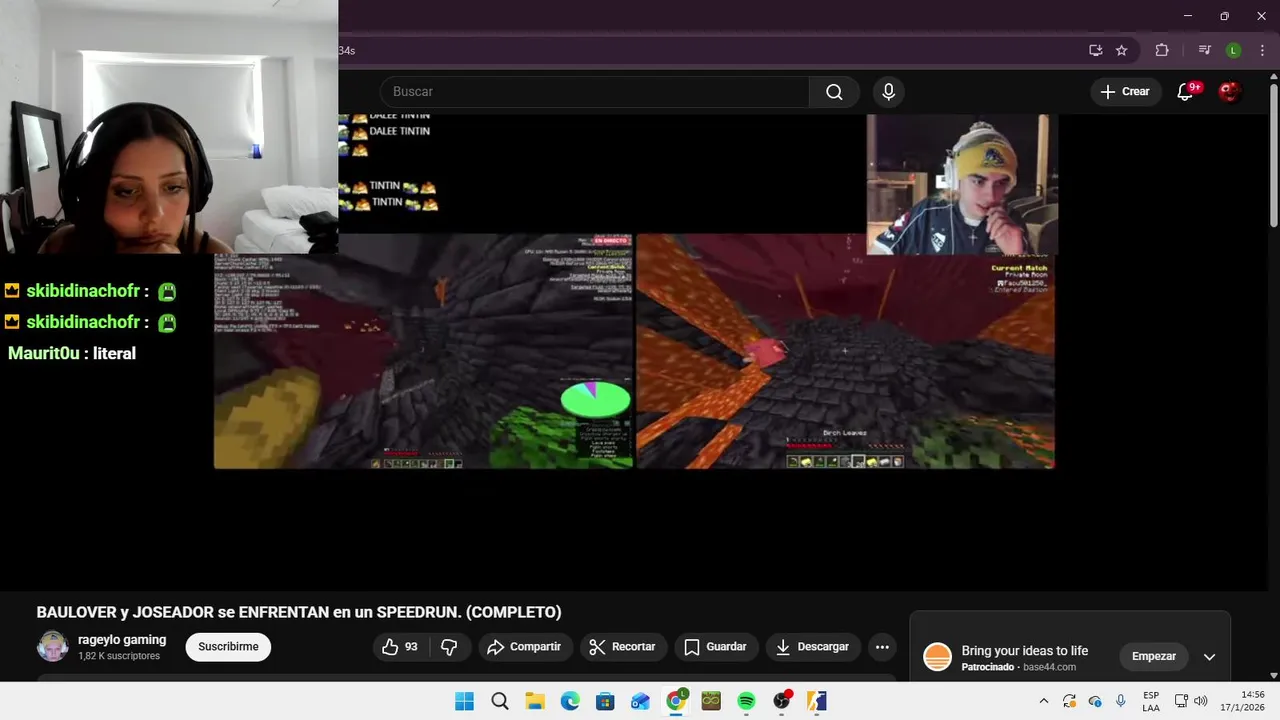Expand the sponsored ad chevron
This screenshot has width=1280, height=720.
[x=1209, y=657]
